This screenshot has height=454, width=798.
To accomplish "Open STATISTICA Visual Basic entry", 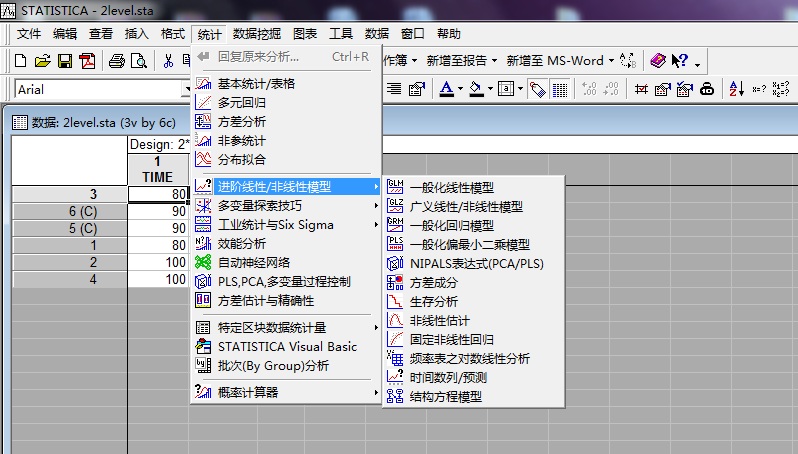I will [287, 347].
